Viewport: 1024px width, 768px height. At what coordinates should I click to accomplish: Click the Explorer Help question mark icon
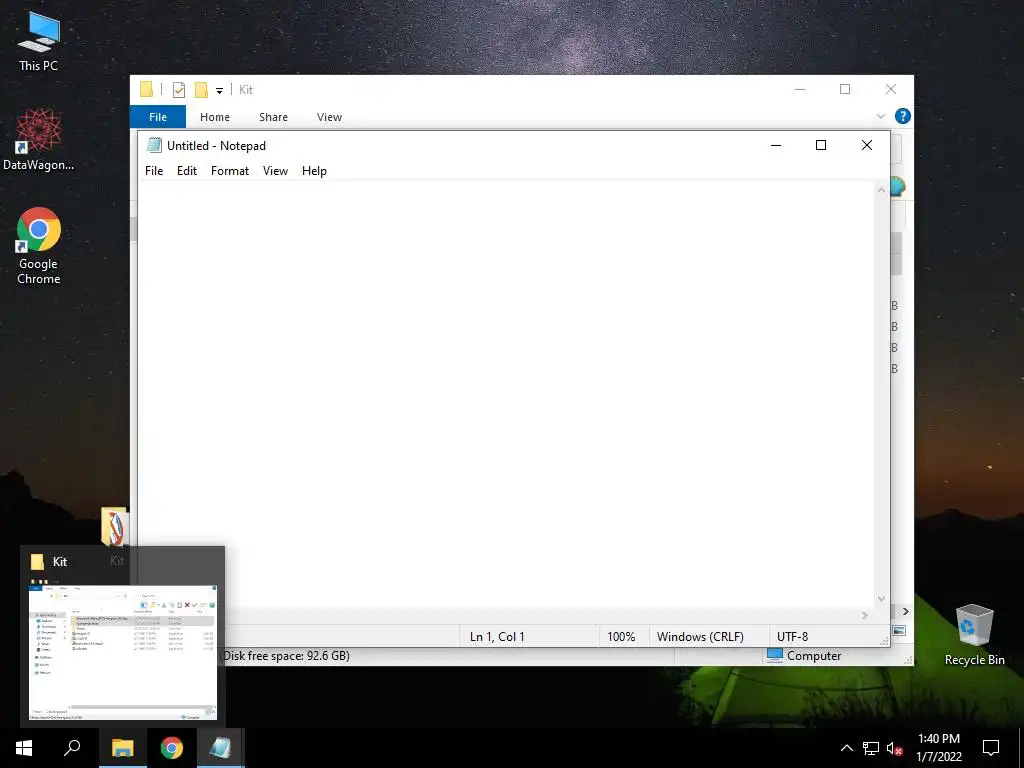point(903,116)
